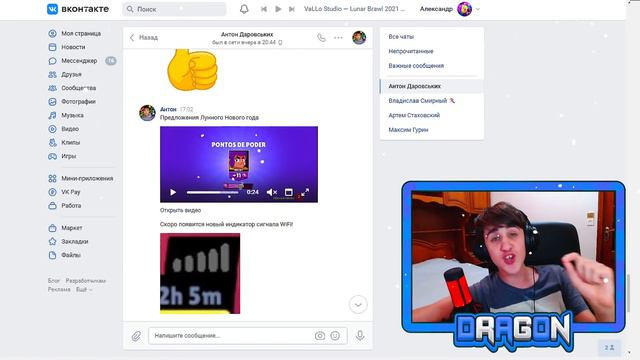Click the Игры gamepad icon
640x360 pixels.
(52, 156)
